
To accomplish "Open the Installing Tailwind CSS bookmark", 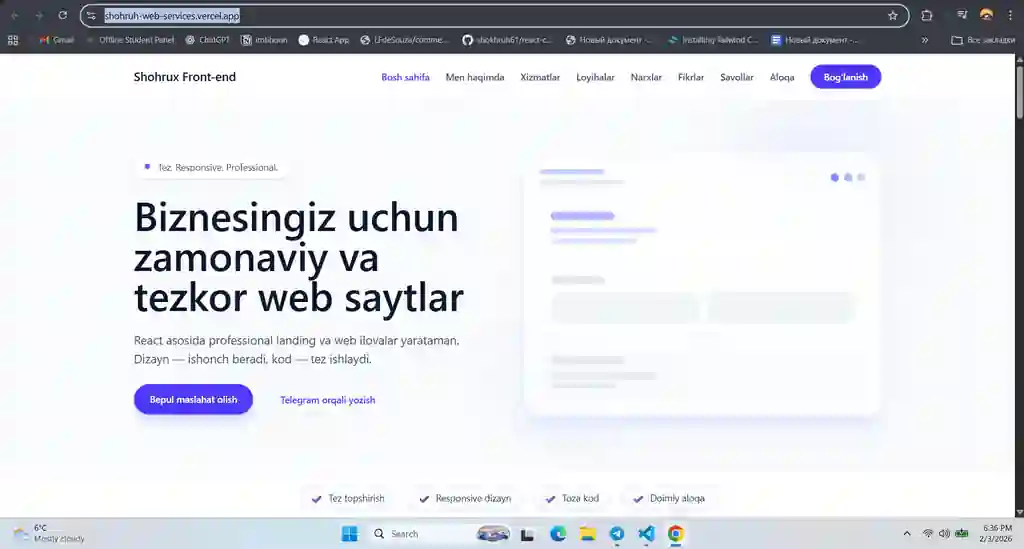I will point(713,40).
